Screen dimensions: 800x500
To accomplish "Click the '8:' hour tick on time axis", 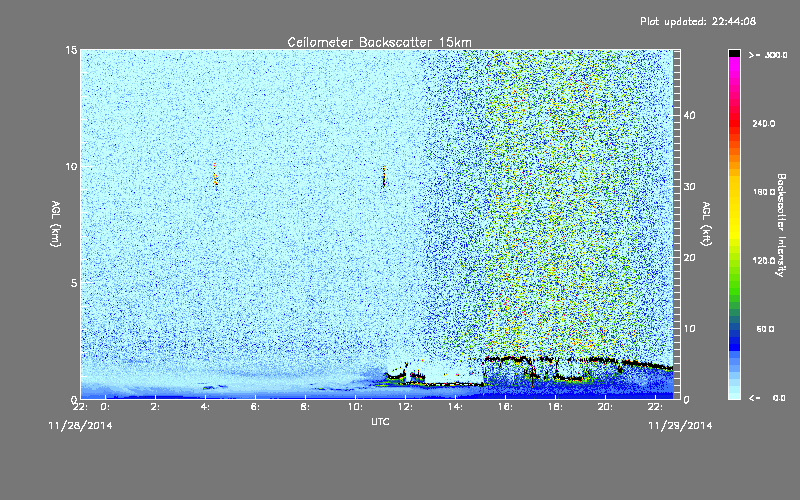I will click(x=306, y=407).
